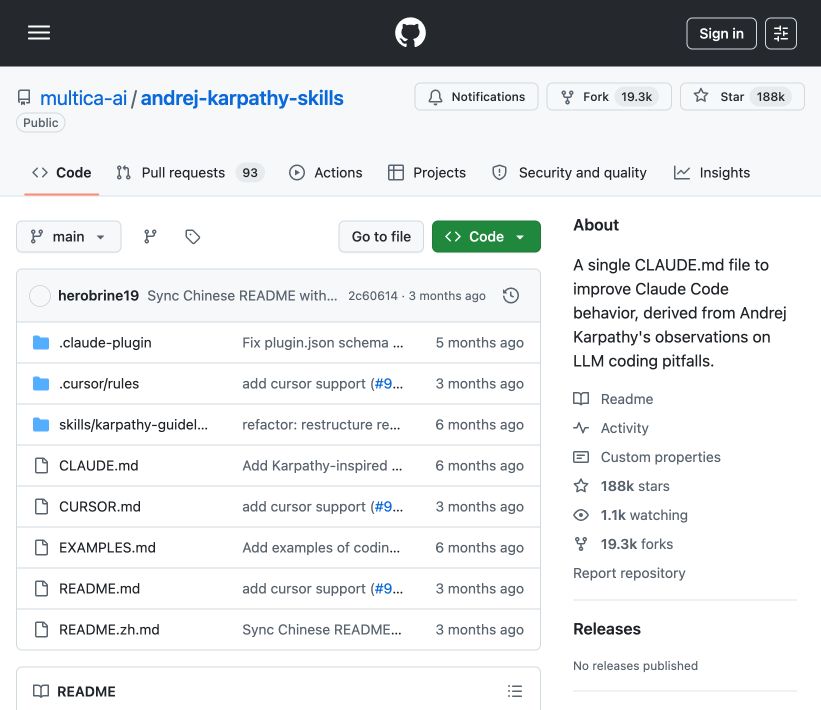
Task: Open the .claude-plugin folder
Action: [x=105, y=342]
